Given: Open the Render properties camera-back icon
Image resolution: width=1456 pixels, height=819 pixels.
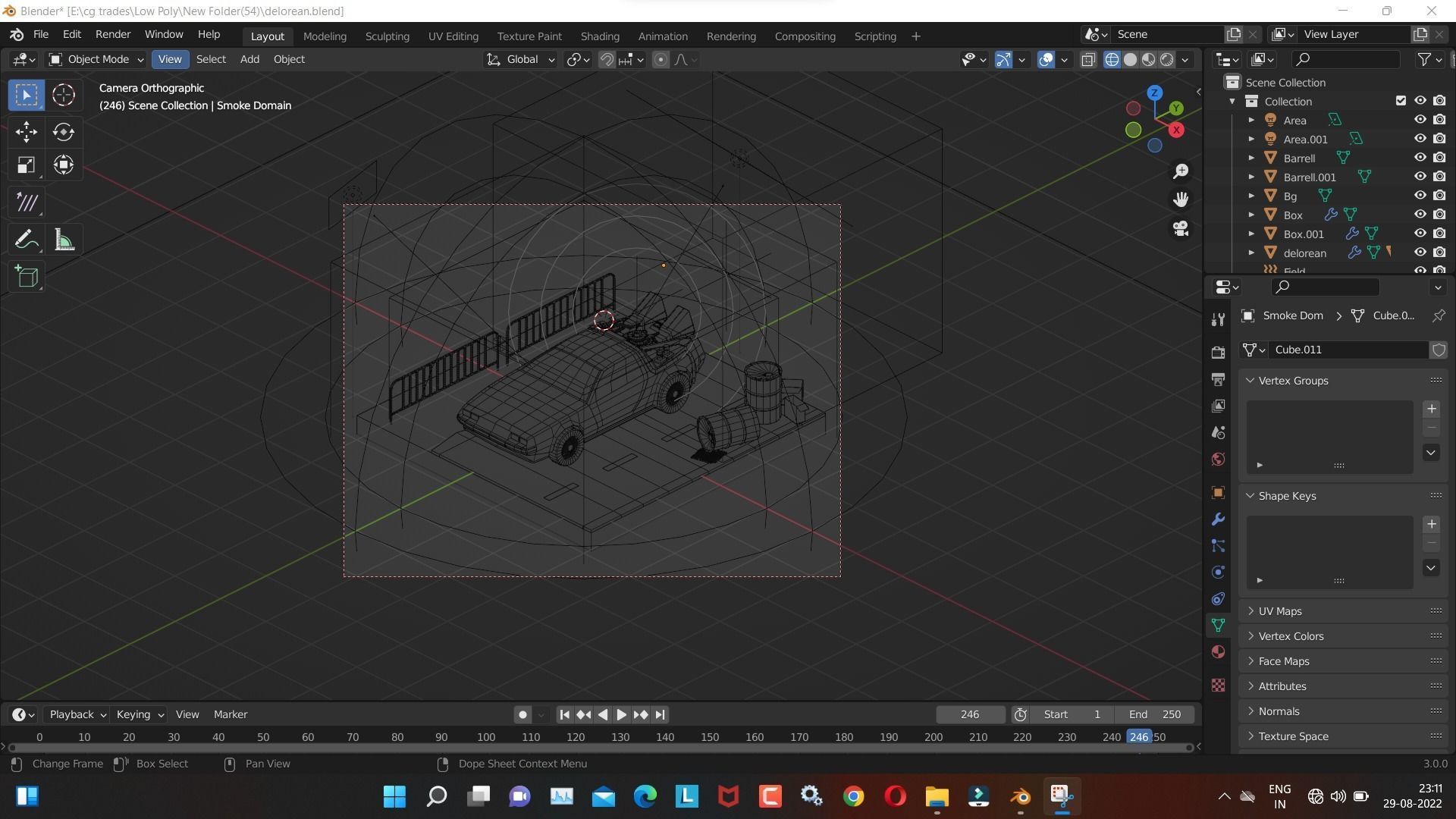Looking at the screenshot, I should pyautogui.click(x=1218, y=352).
